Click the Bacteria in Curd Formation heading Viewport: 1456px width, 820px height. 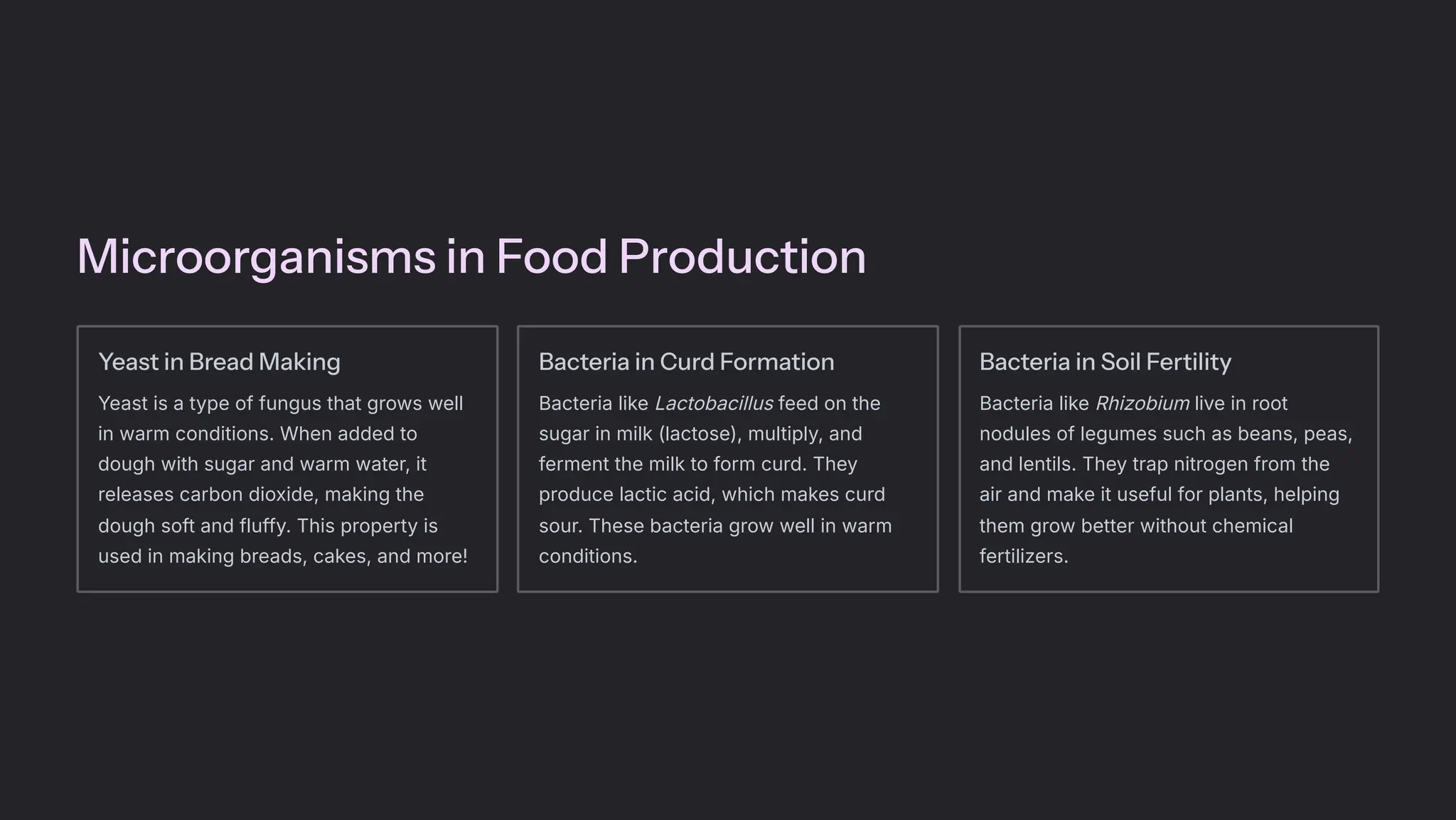pos(686,362)
